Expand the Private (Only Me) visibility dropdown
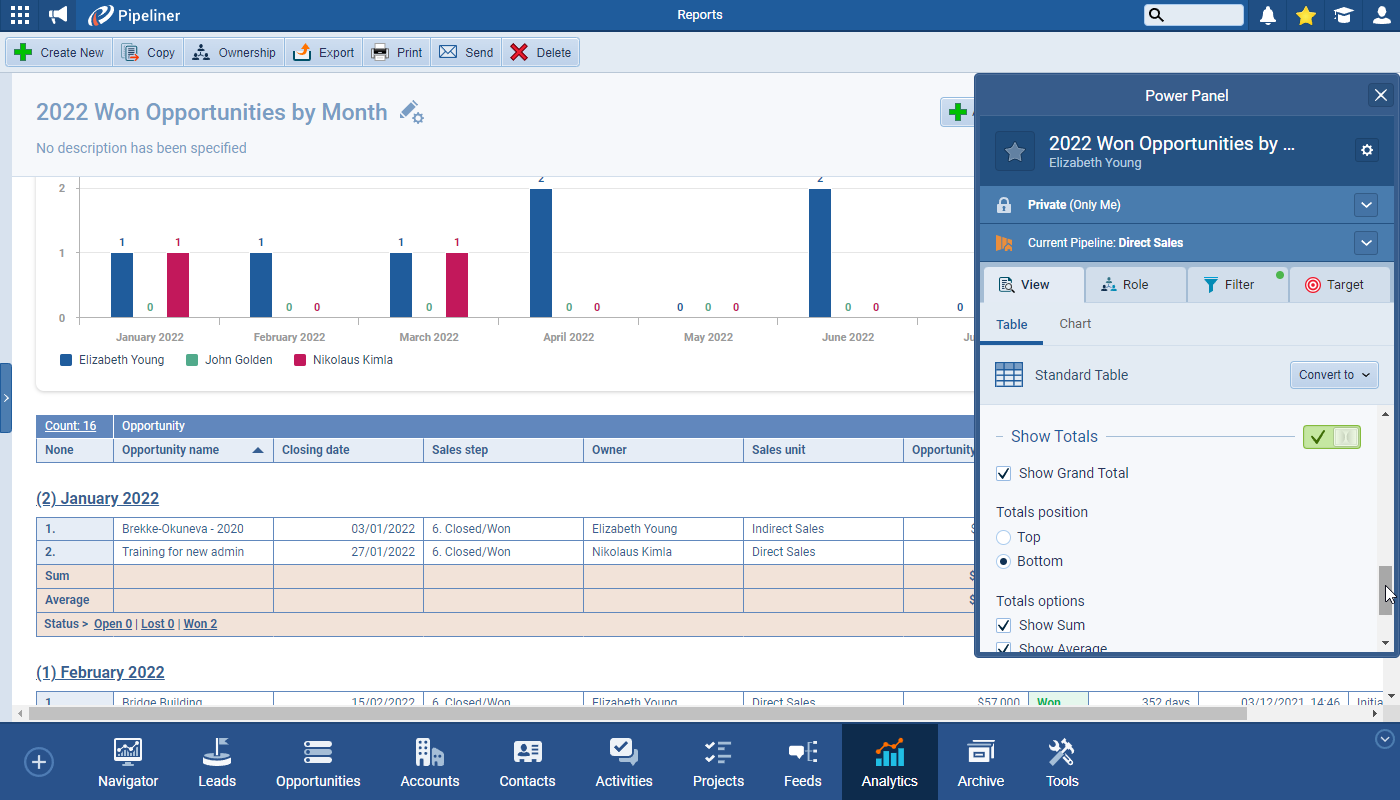Screen dimensions: 1400x800 click(1366, 204)
